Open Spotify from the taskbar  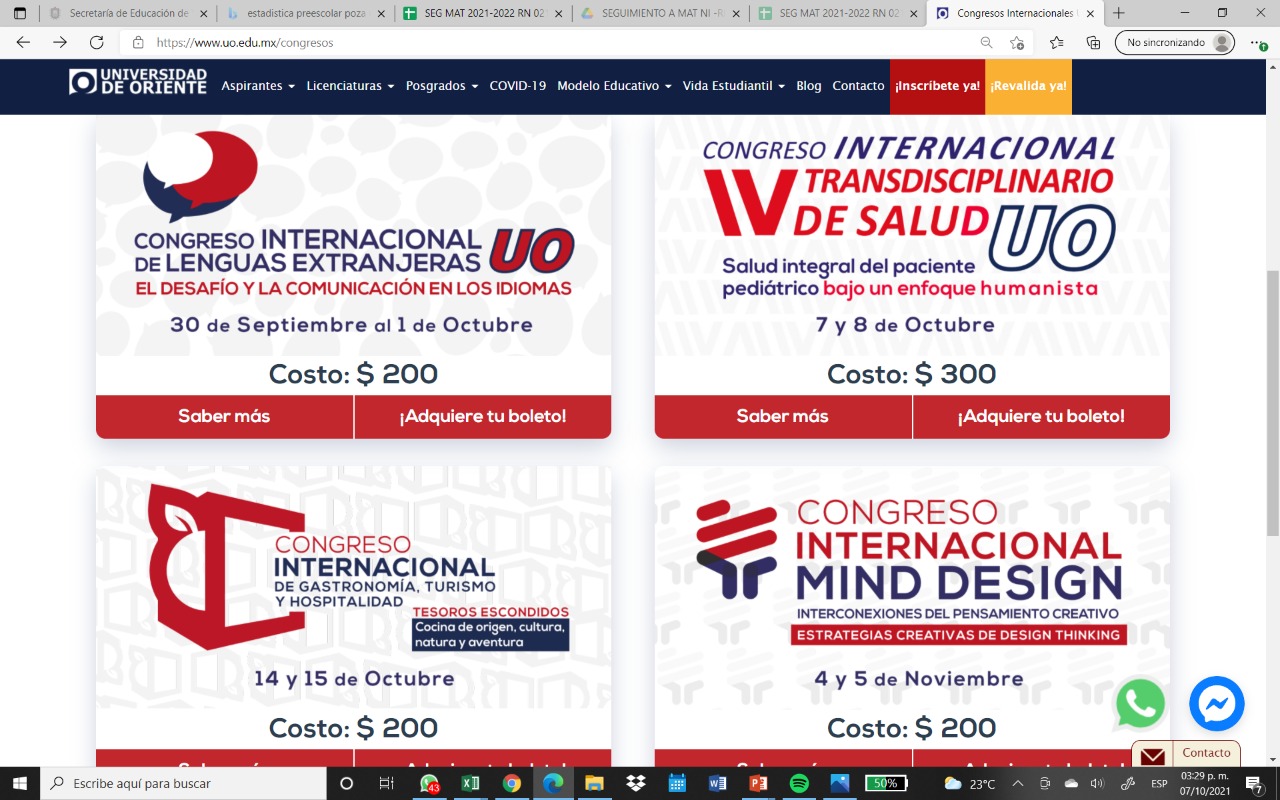click(x=799, y=783)
